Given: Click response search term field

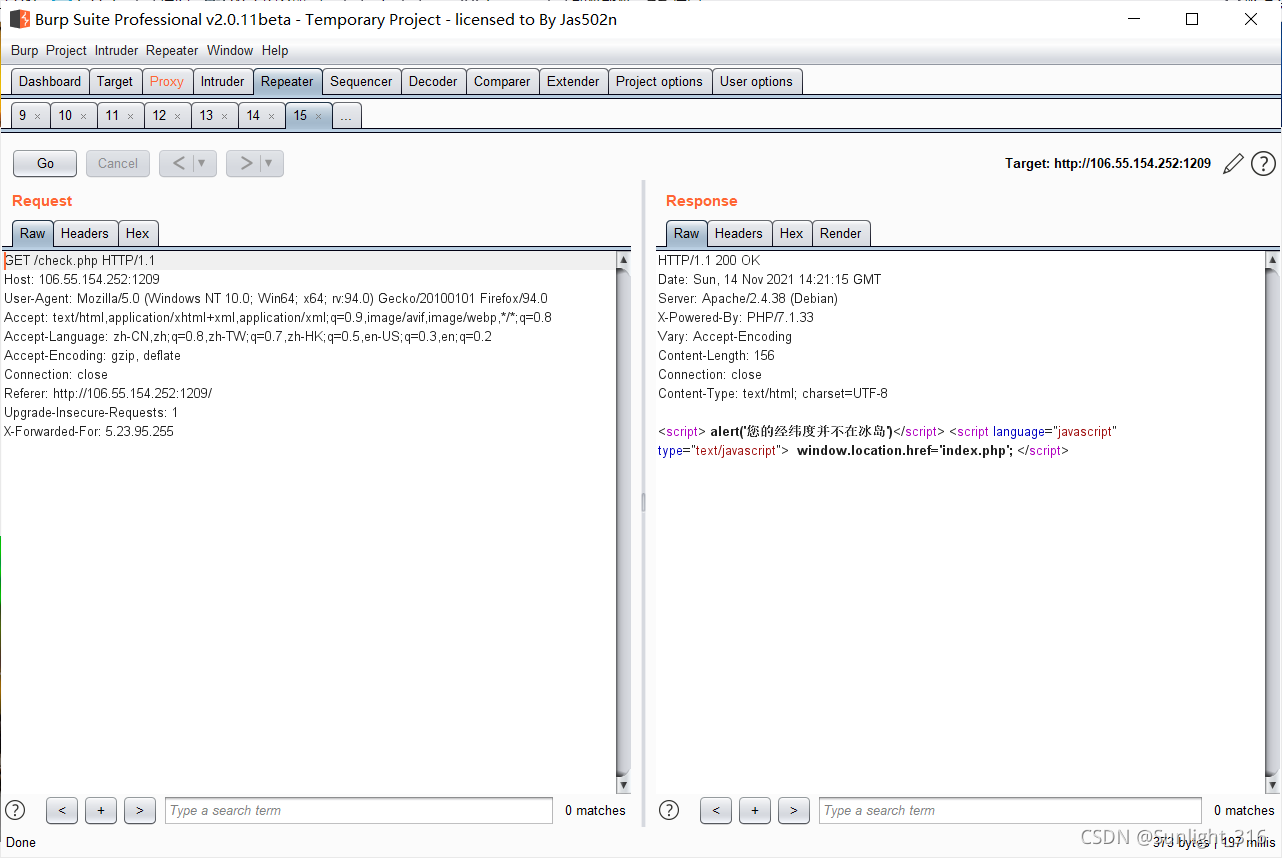Looking at the screenshot, I should (1010, 810).
